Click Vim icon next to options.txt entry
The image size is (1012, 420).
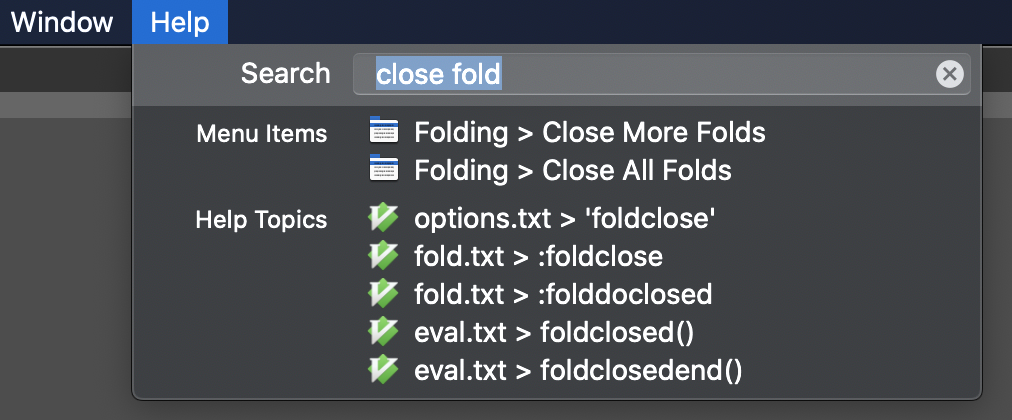tap(383, 217)
